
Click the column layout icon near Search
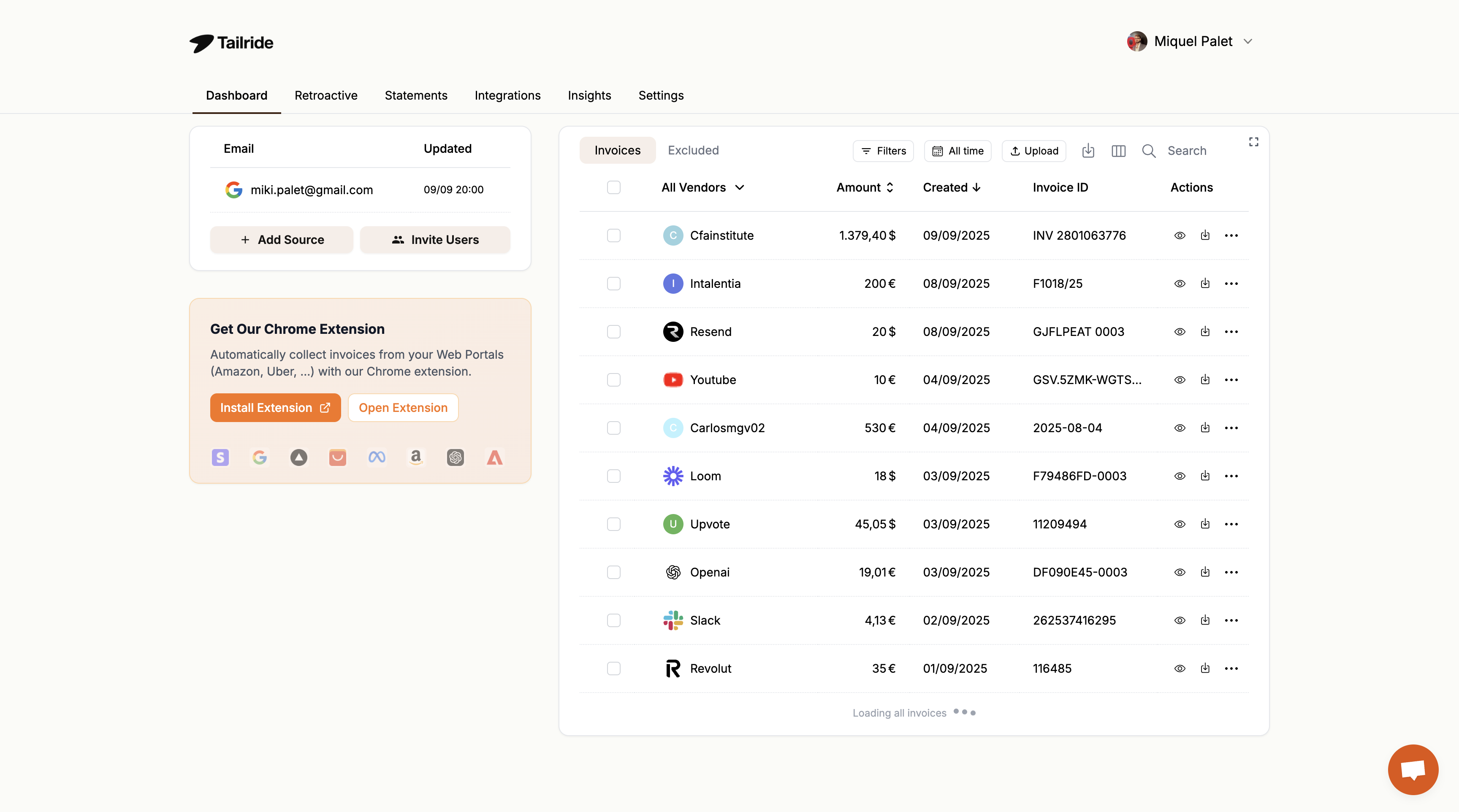point(1119,151)
